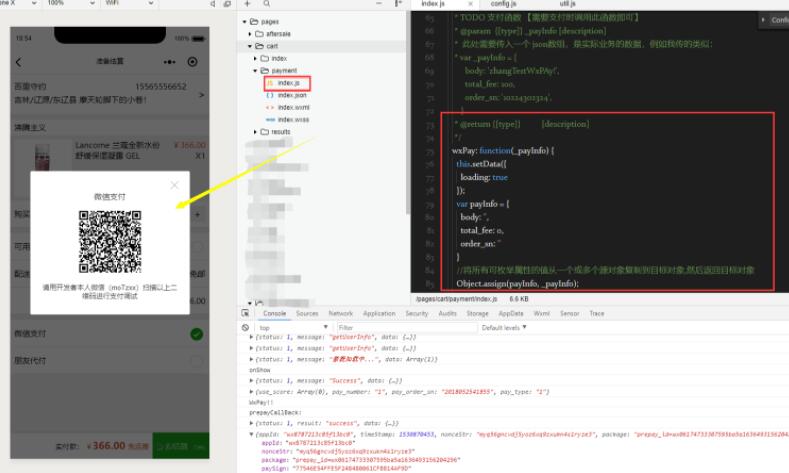Open the 100% zoom dropdown

tap(71, 3)
